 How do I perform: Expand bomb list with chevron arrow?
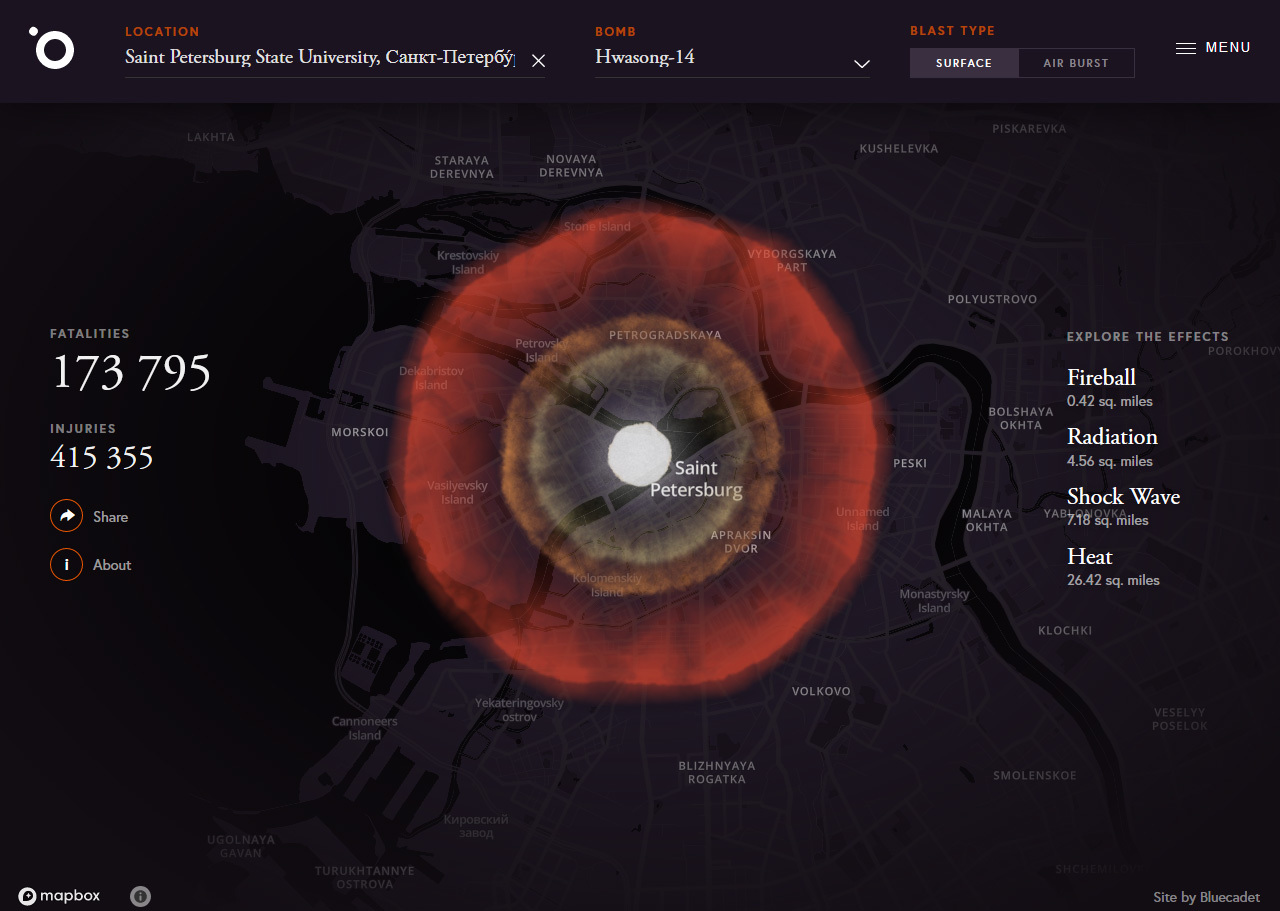pos(861,64)
